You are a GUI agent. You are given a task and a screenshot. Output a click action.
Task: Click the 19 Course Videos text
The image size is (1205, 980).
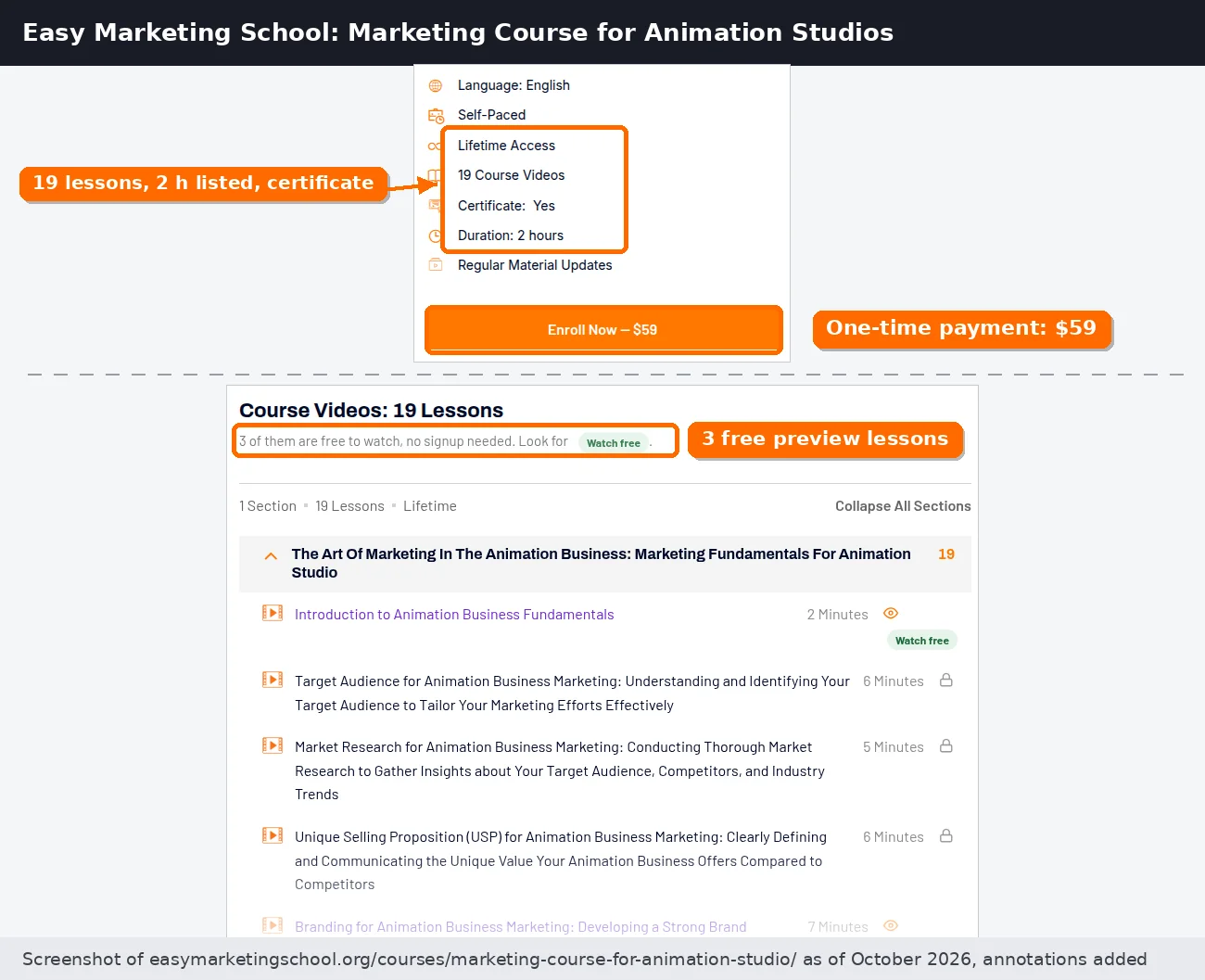click(511, 175)
